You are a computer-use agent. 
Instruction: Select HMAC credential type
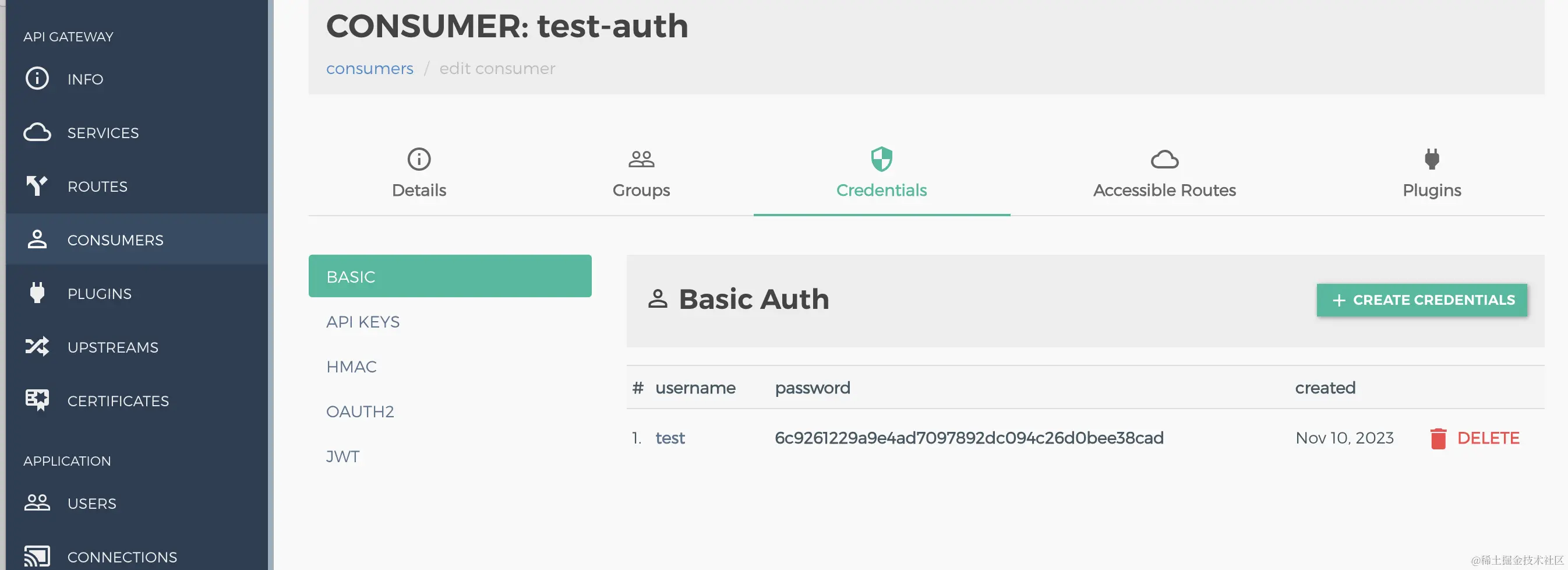click(351, 367)
